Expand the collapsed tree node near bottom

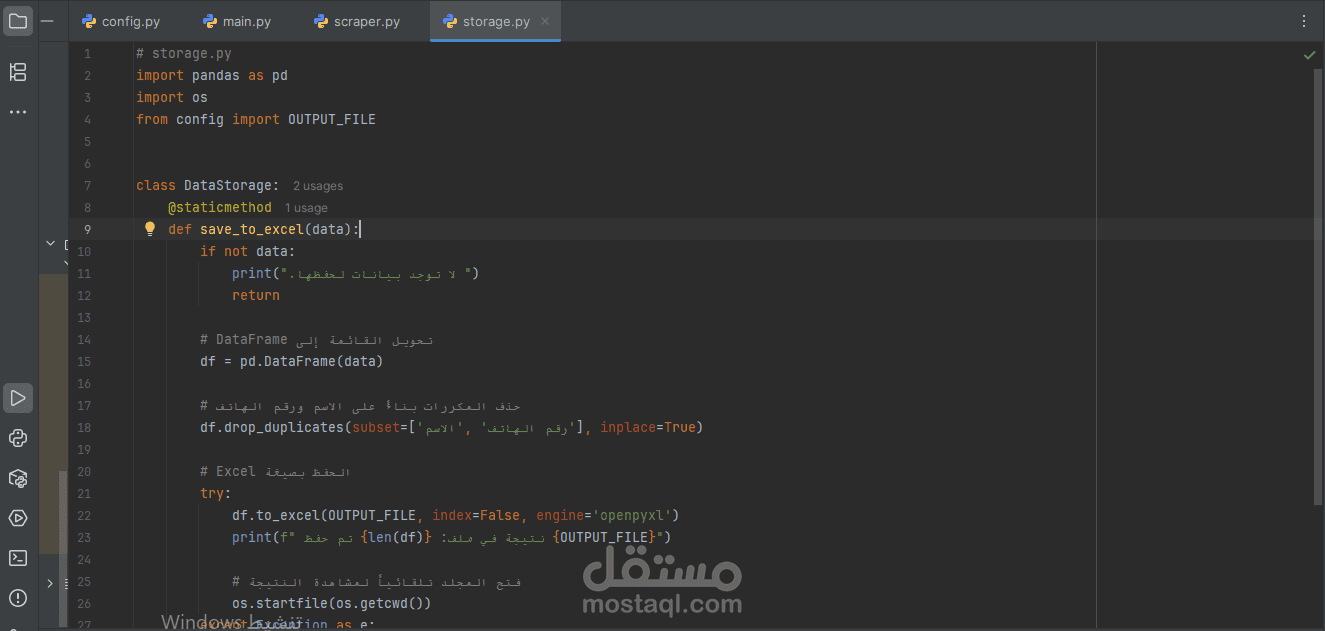(x=50, y=582)
